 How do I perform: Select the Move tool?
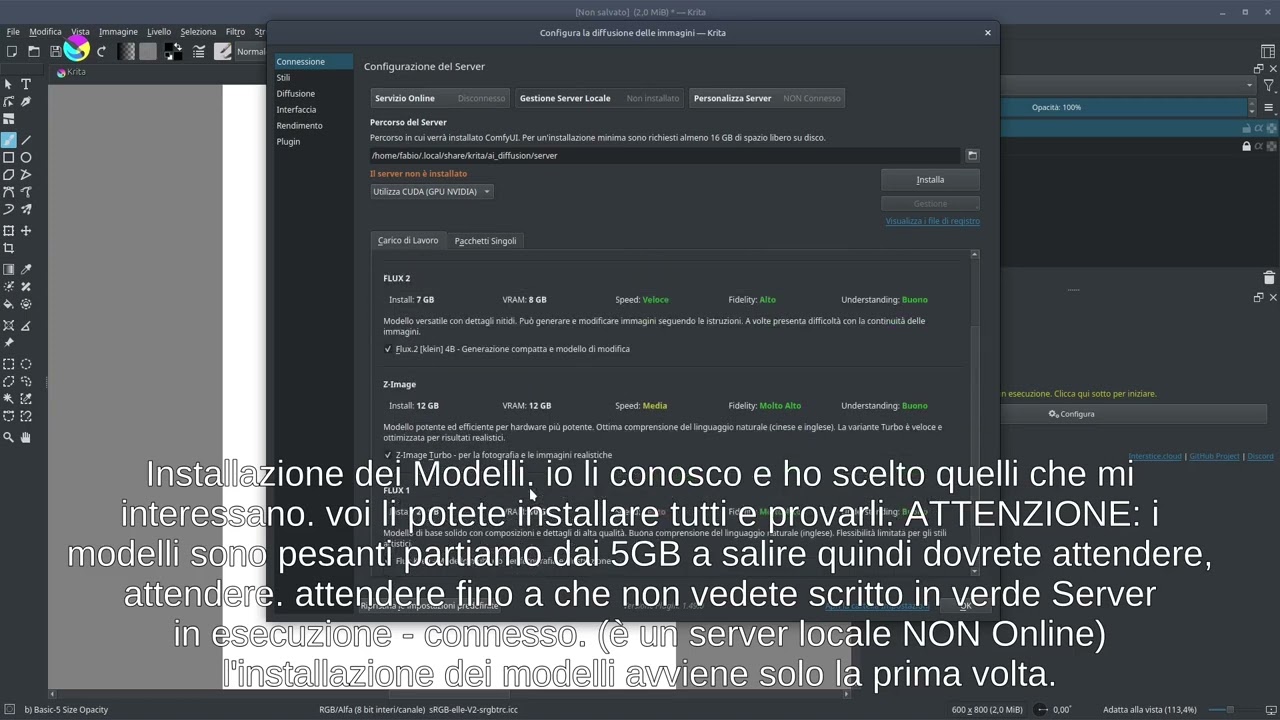pyautogui.click(x=26, y=231)
